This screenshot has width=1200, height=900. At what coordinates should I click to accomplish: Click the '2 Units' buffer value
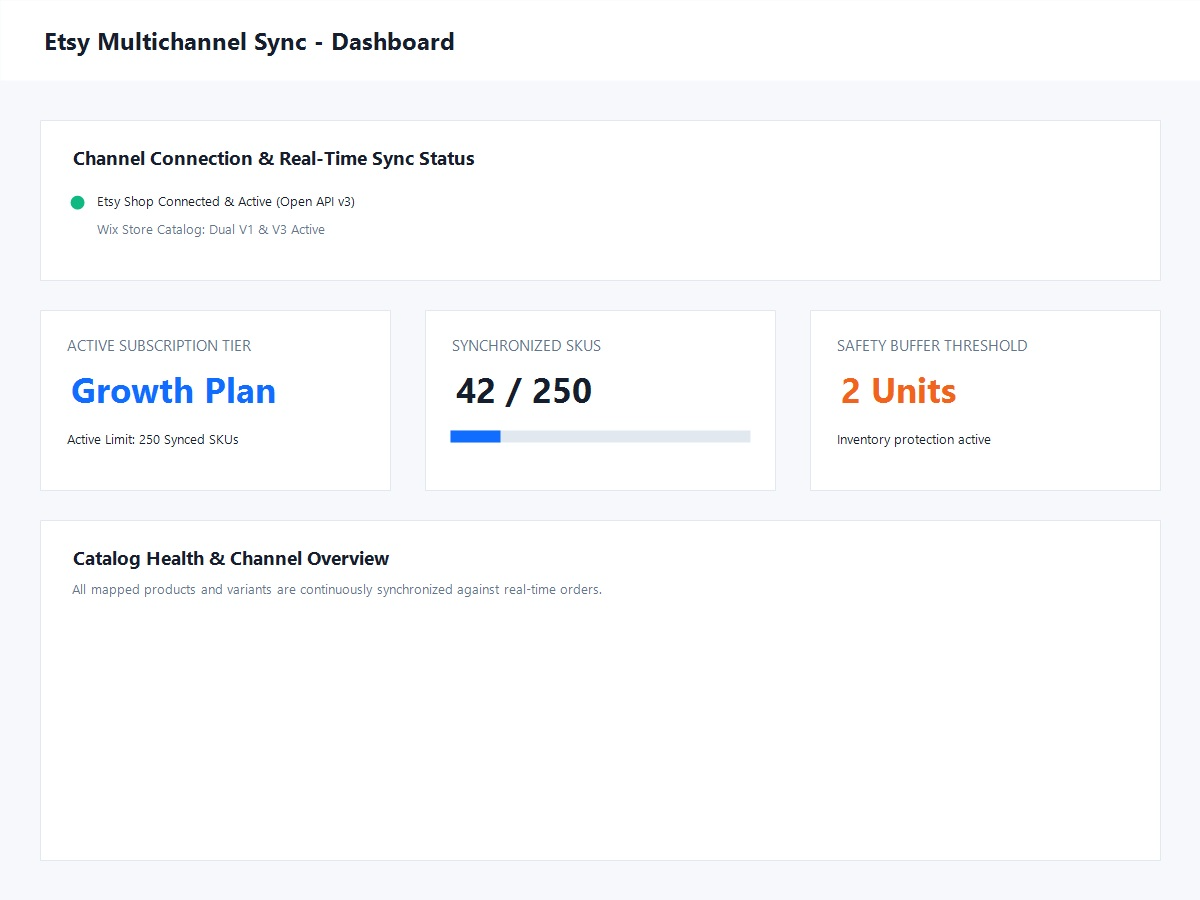tap(899, 391)
